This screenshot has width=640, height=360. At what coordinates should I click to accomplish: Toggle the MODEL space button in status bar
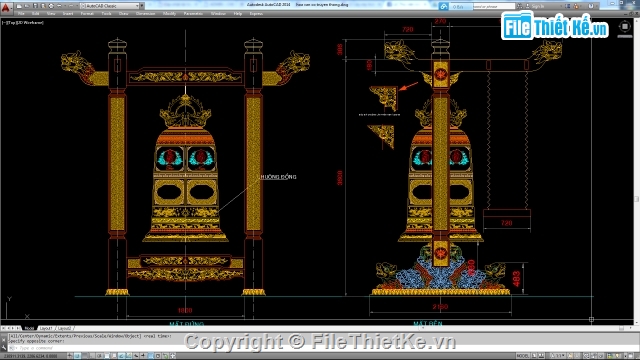[x=522, y=356]
